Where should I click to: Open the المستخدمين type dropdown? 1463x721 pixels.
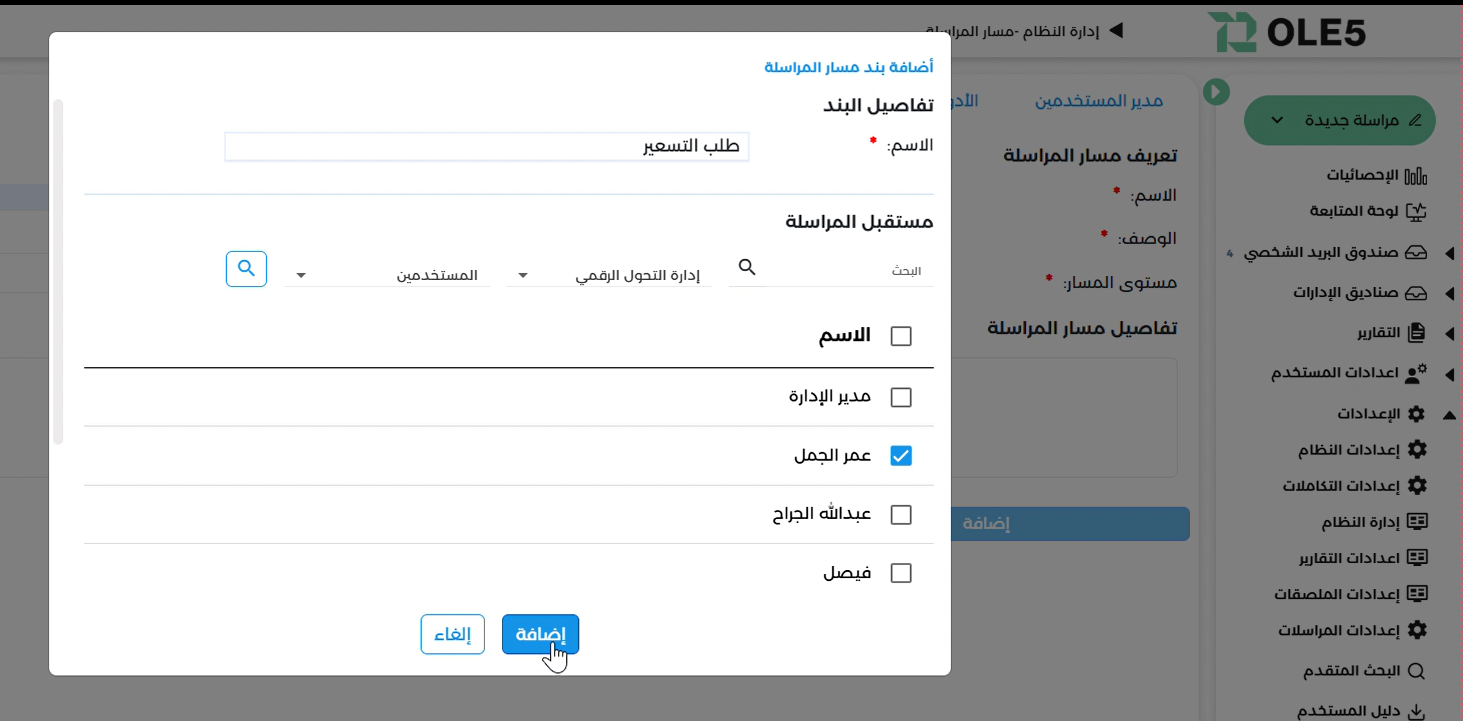coord(388,275)
